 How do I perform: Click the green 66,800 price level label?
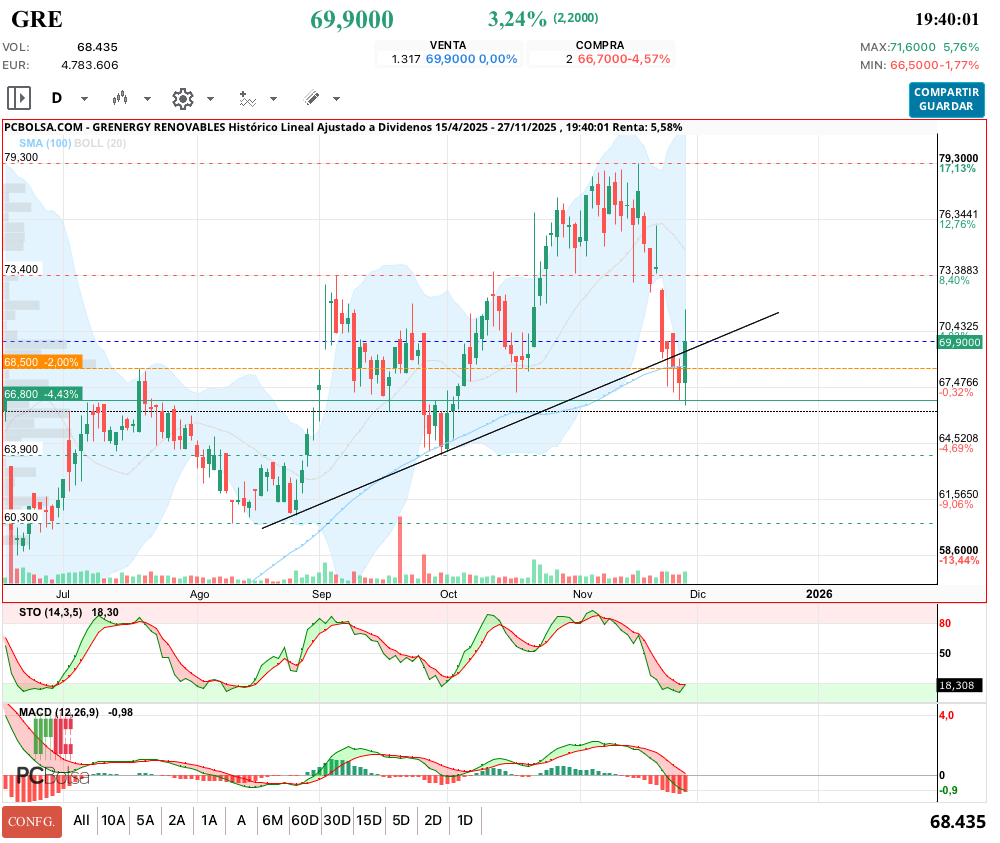(41, 394)
